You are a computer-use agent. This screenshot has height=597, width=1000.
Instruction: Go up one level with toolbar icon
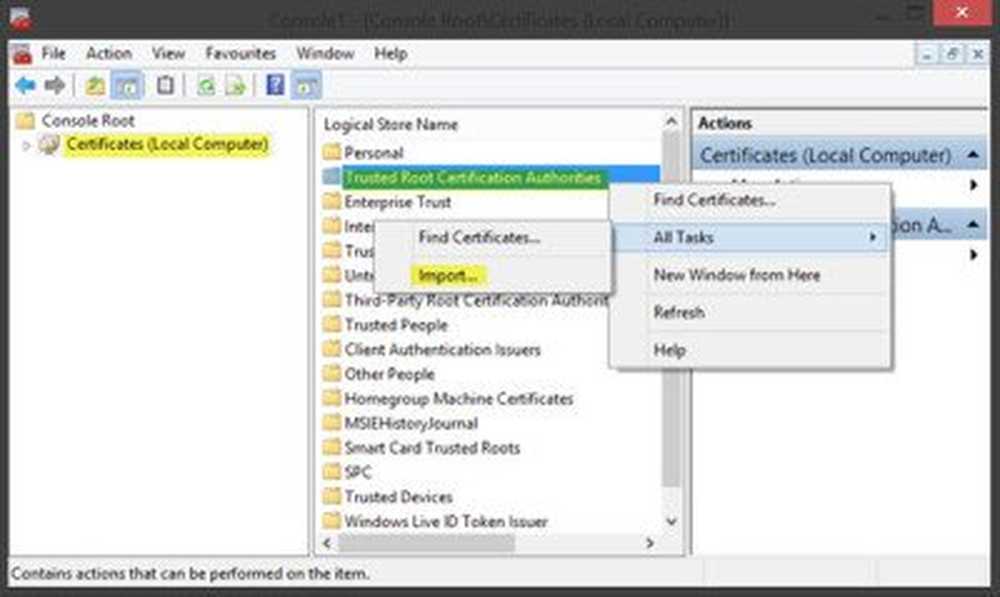pos(95,85)
